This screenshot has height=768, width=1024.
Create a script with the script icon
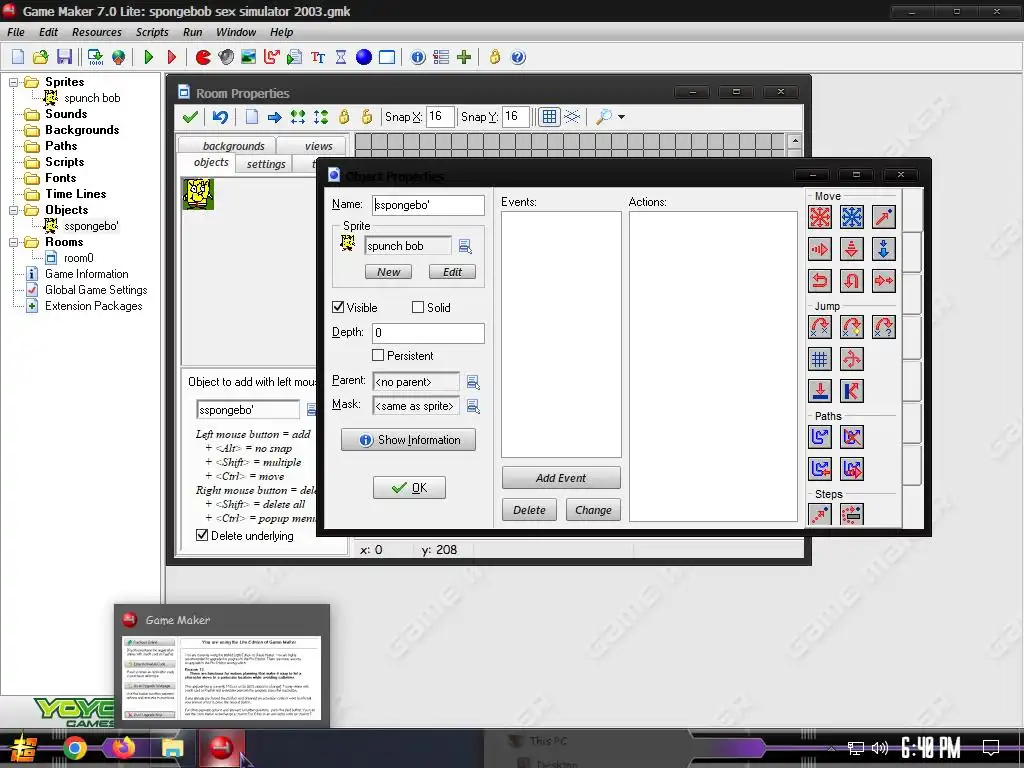pos(295,57)
